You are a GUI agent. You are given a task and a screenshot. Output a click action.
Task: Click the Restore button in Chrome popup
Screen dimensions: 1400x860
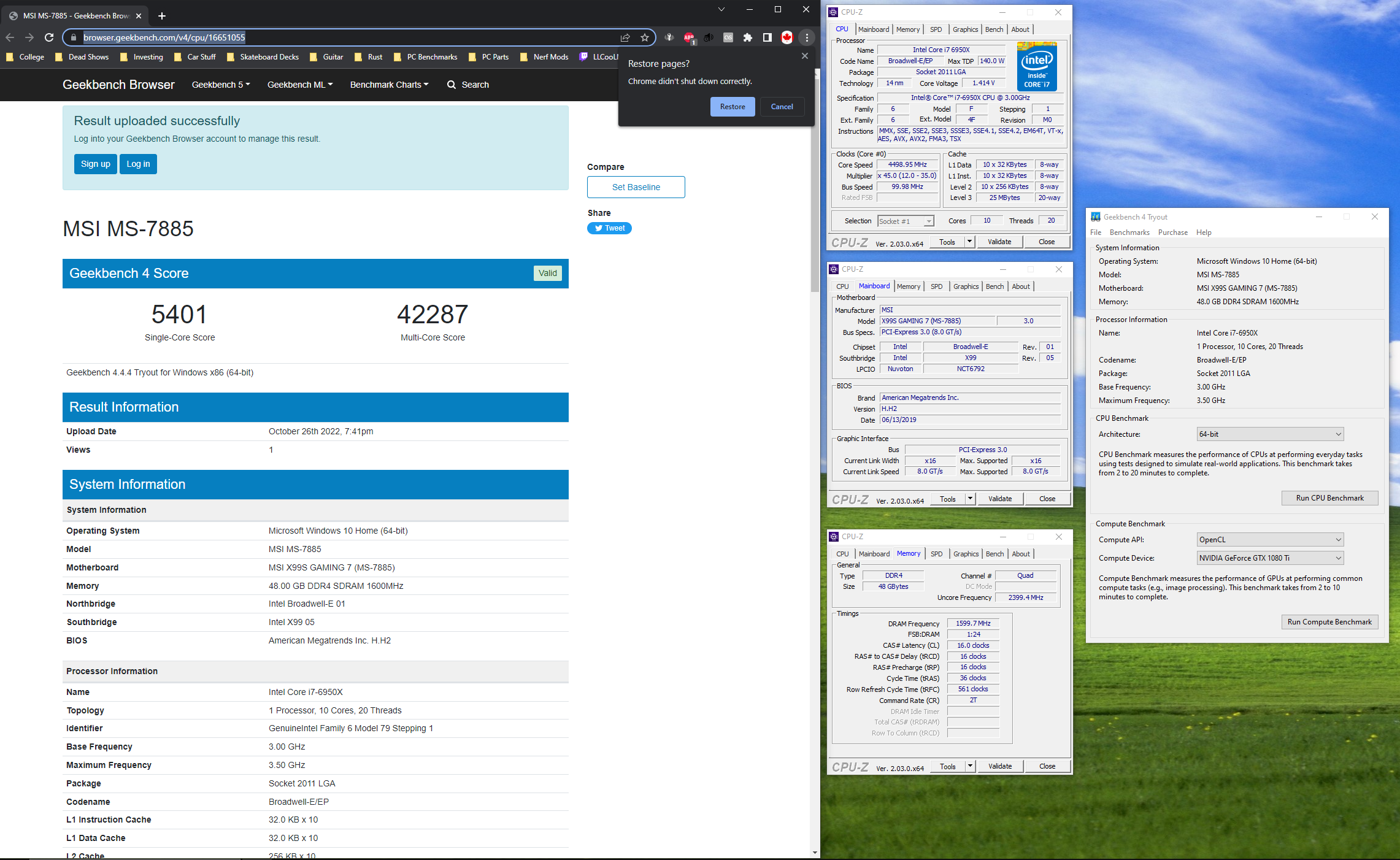pyautogui.click(x=733, y=107)
